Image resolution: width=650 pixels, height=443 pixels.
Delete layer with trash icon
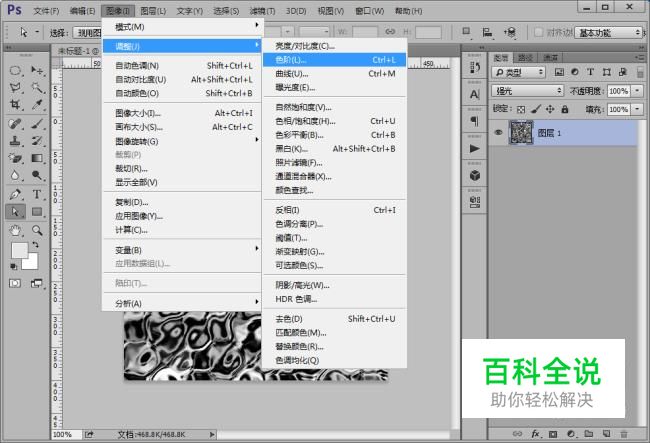click(624, 434)
